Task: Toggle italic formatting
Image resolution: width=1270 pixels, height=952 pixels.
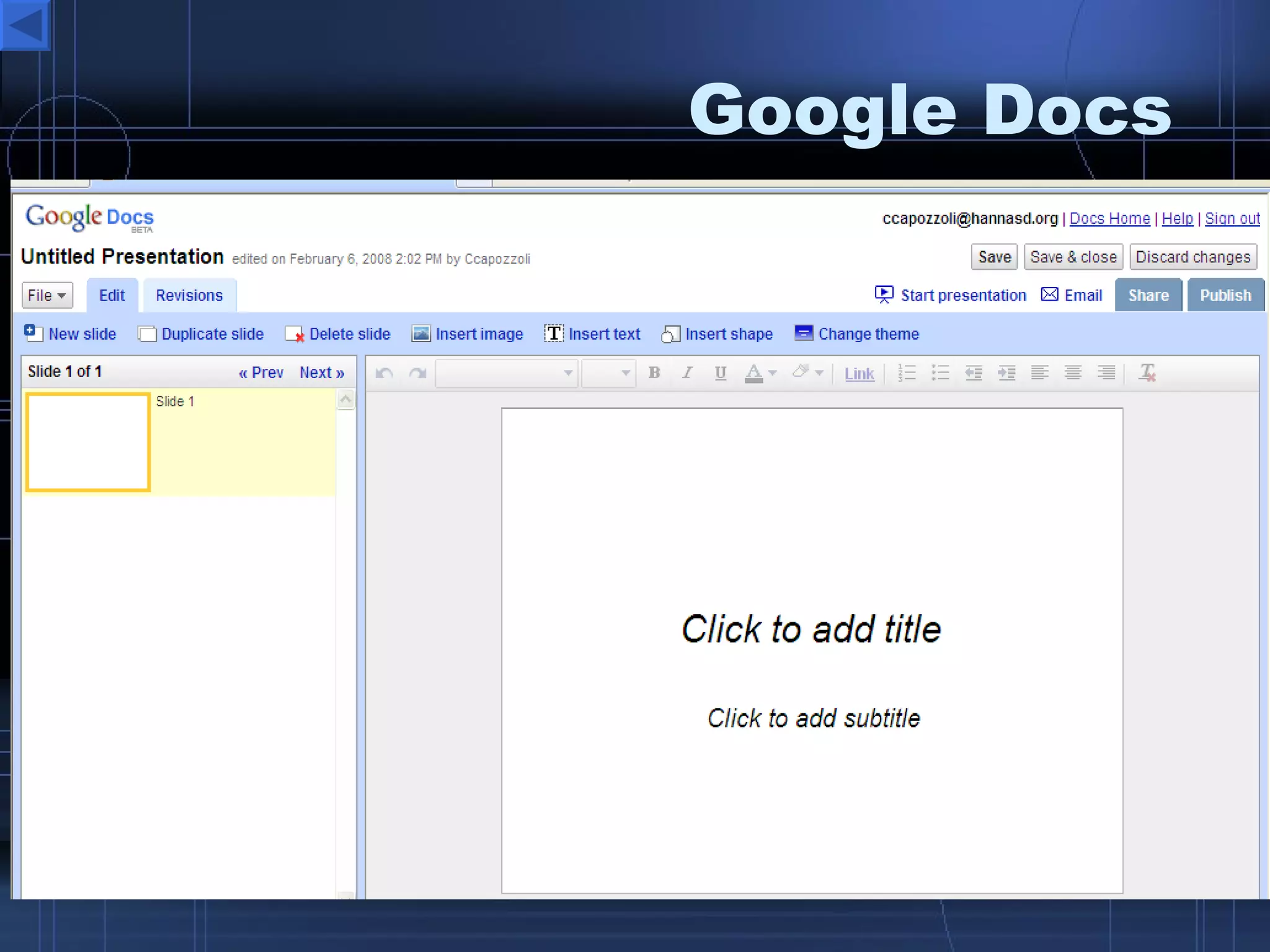Action: coord(687,372)
